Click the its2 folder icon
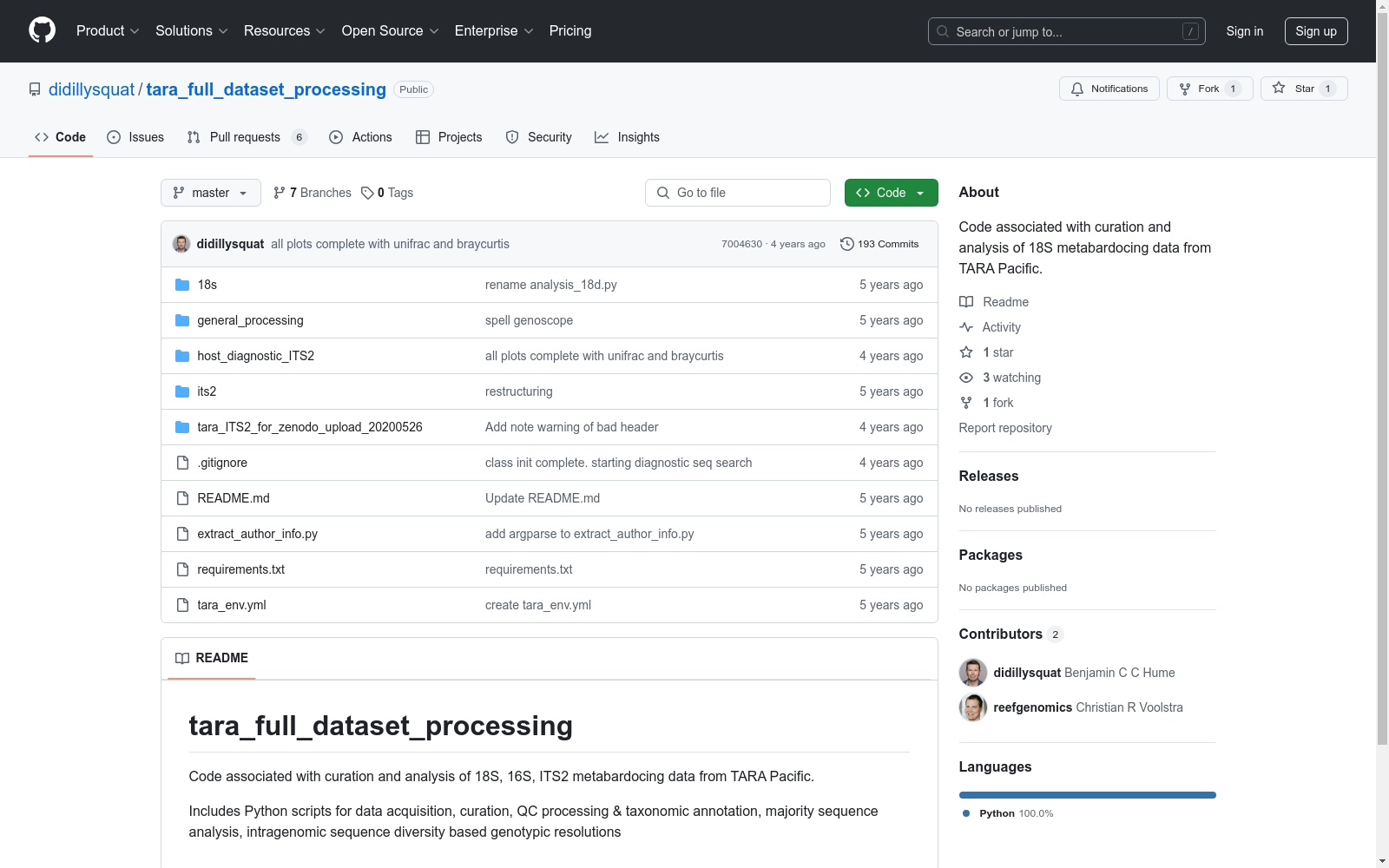Viewport: 1389px width, 868px height. 182,391
